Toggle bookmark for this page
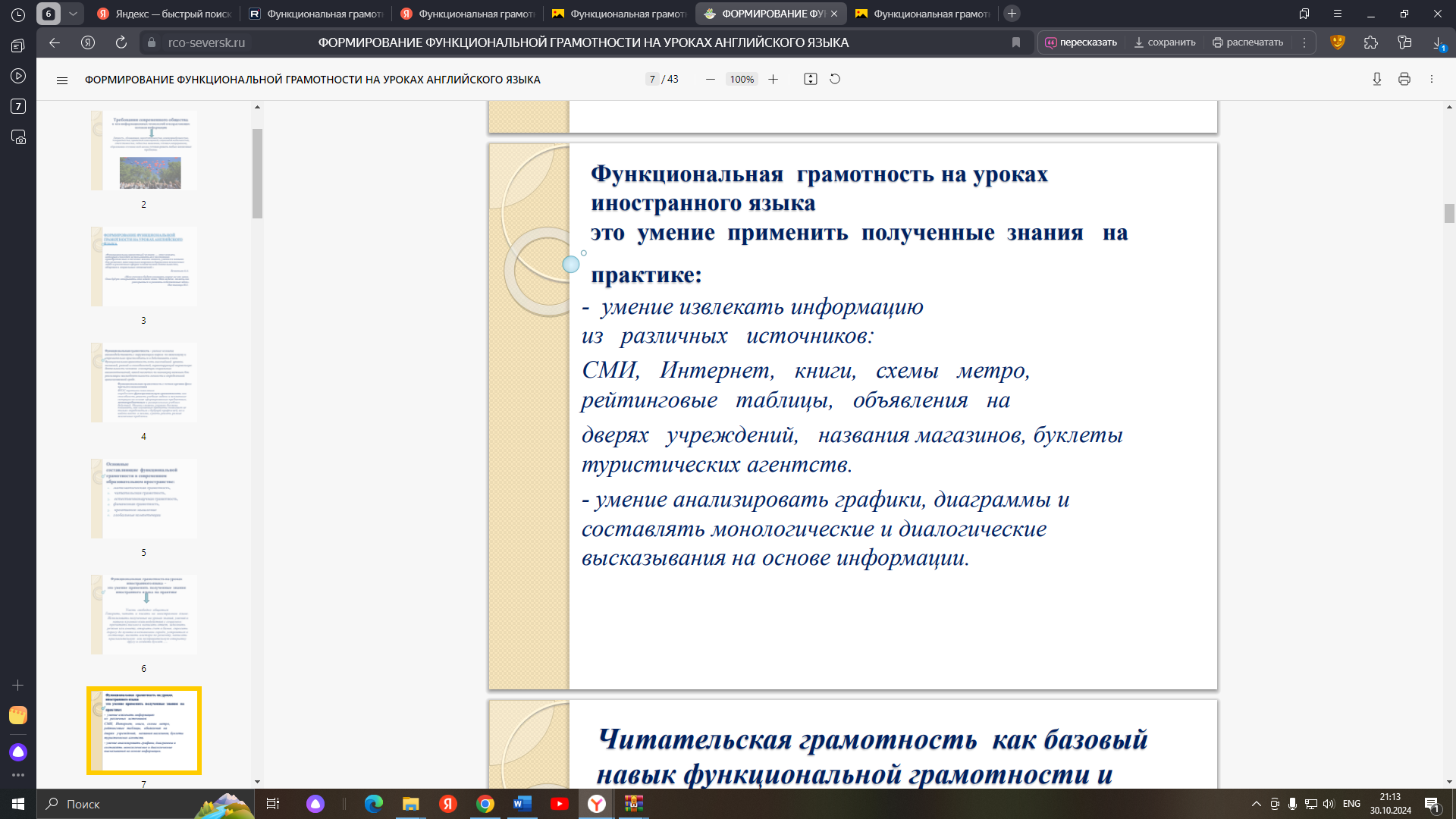 pos(1016,42)
